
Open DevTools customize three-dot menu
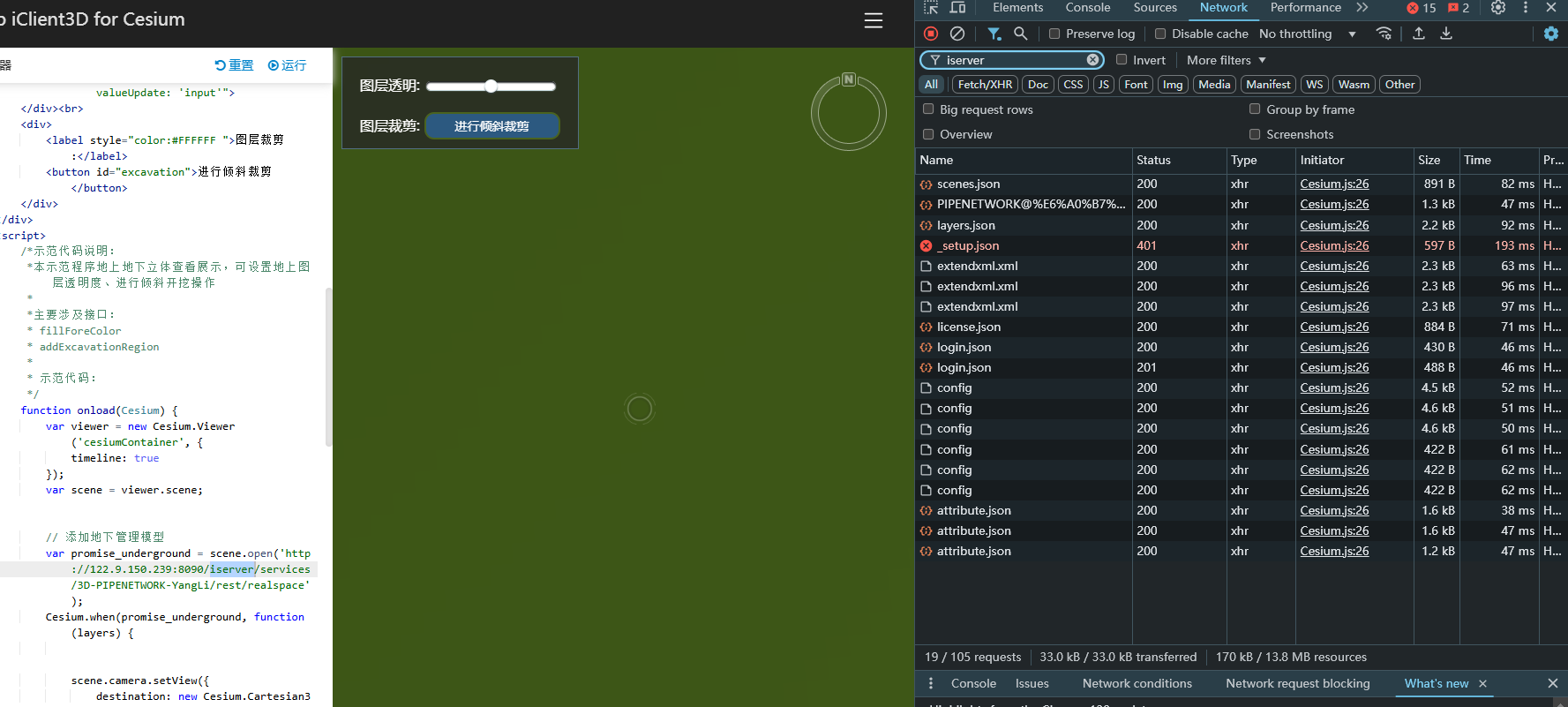pos(1526,7)
